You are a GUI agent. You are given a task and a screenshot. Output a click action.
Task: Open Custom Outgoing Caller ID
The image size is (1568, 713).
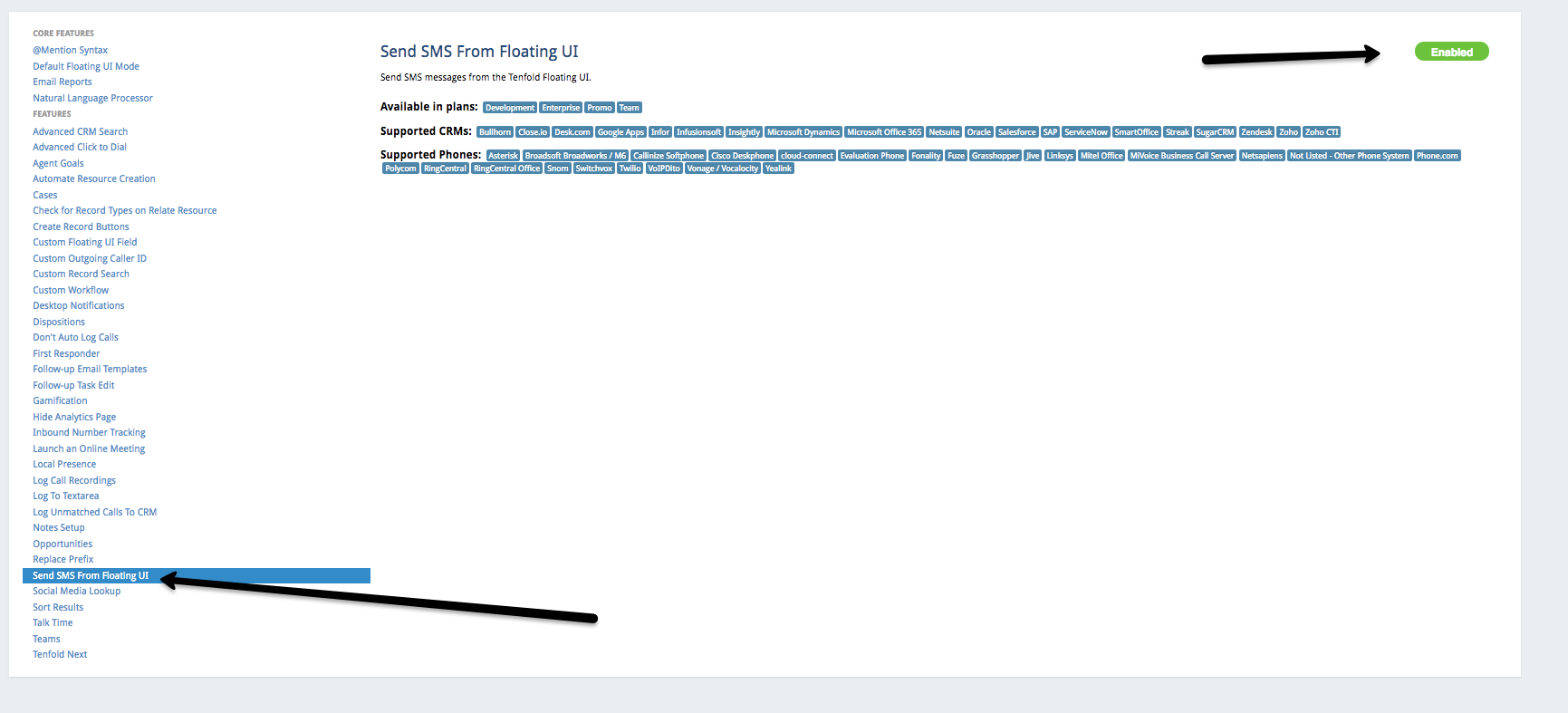click(90, 258)
